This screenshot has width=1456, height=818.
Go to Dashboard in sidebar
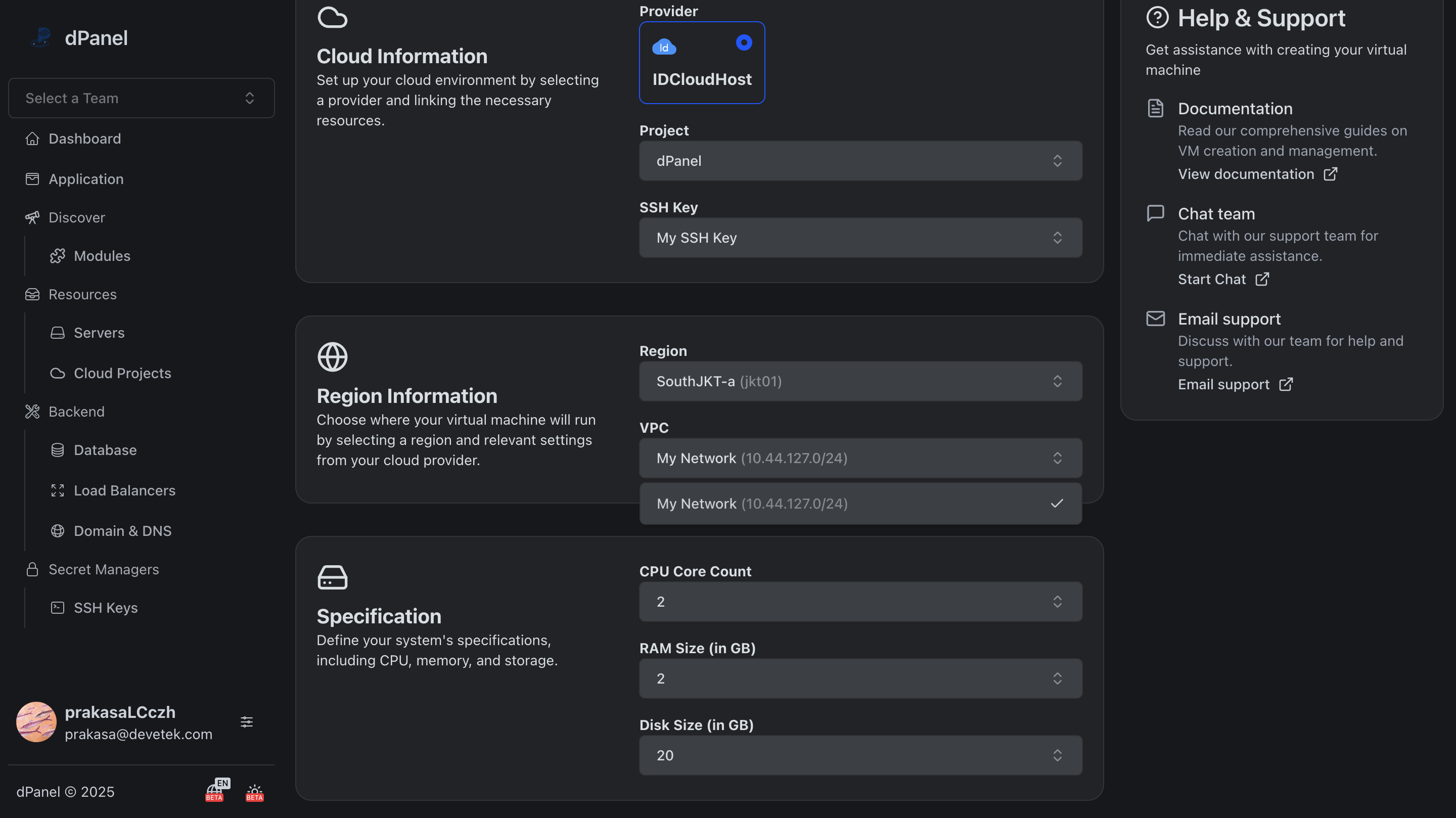tap(84, 139)
